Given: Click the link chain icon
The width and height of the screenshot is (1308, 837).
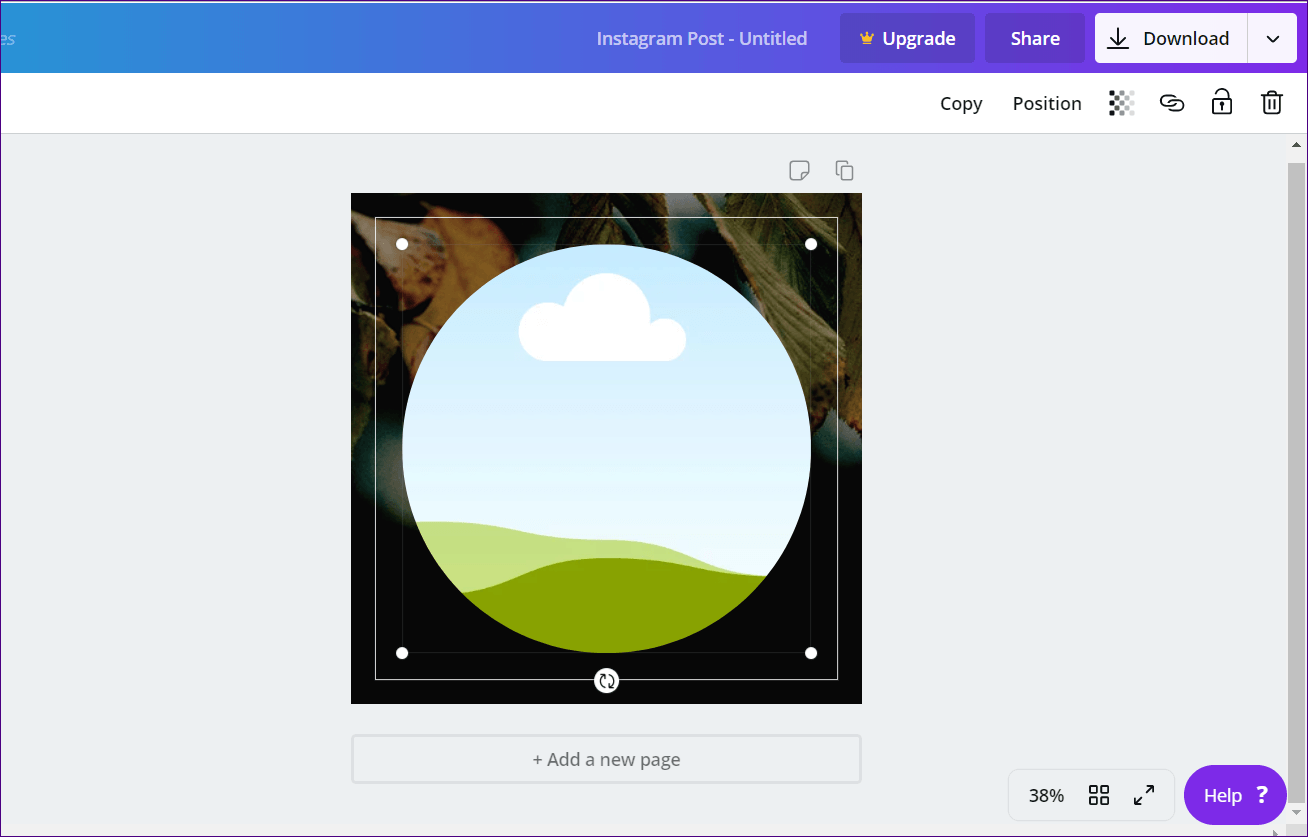Looking at the screenshot, I should (x=1172, y=103).
